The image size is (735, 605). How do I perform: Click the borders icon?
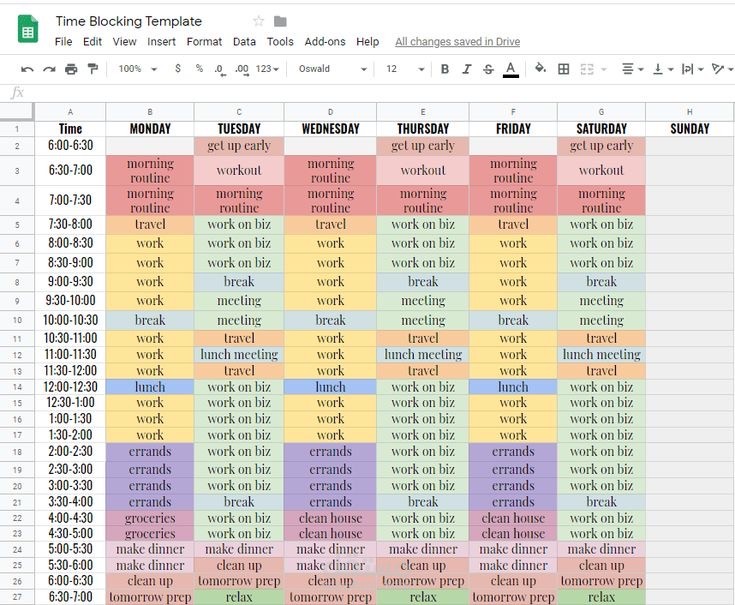coord(563,69)
